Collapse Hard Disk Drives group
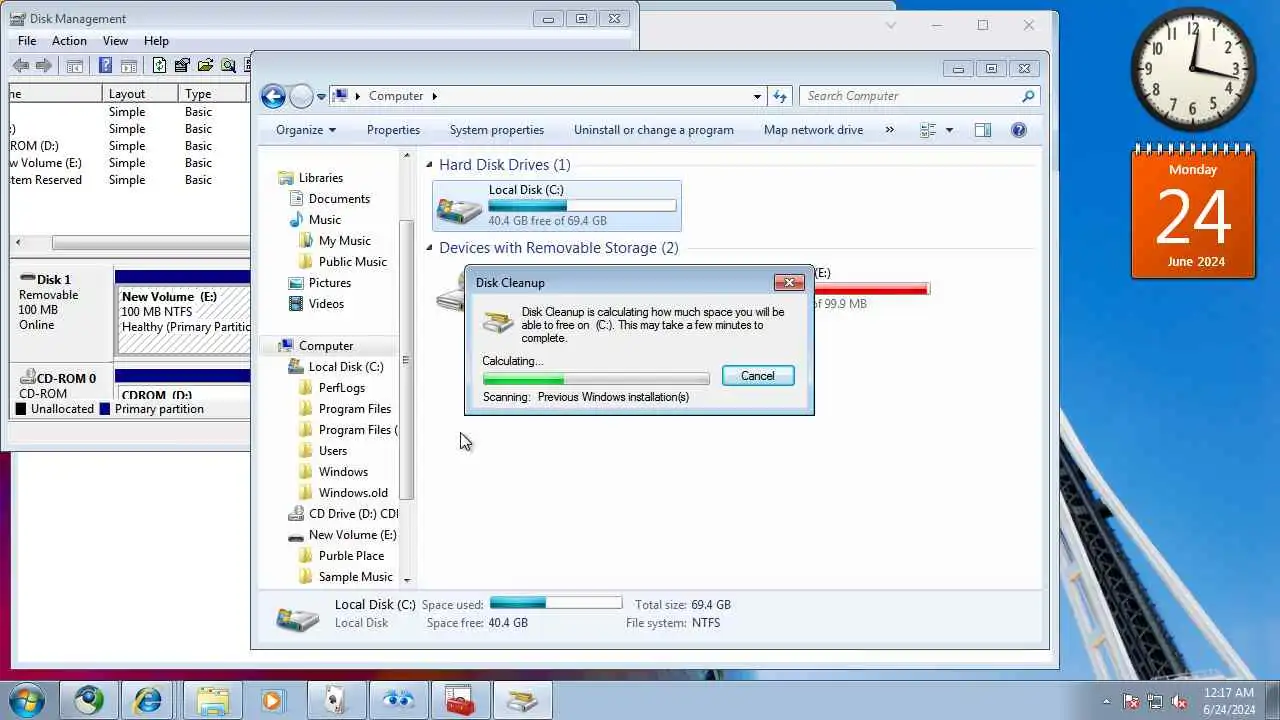 coord(429,165)
